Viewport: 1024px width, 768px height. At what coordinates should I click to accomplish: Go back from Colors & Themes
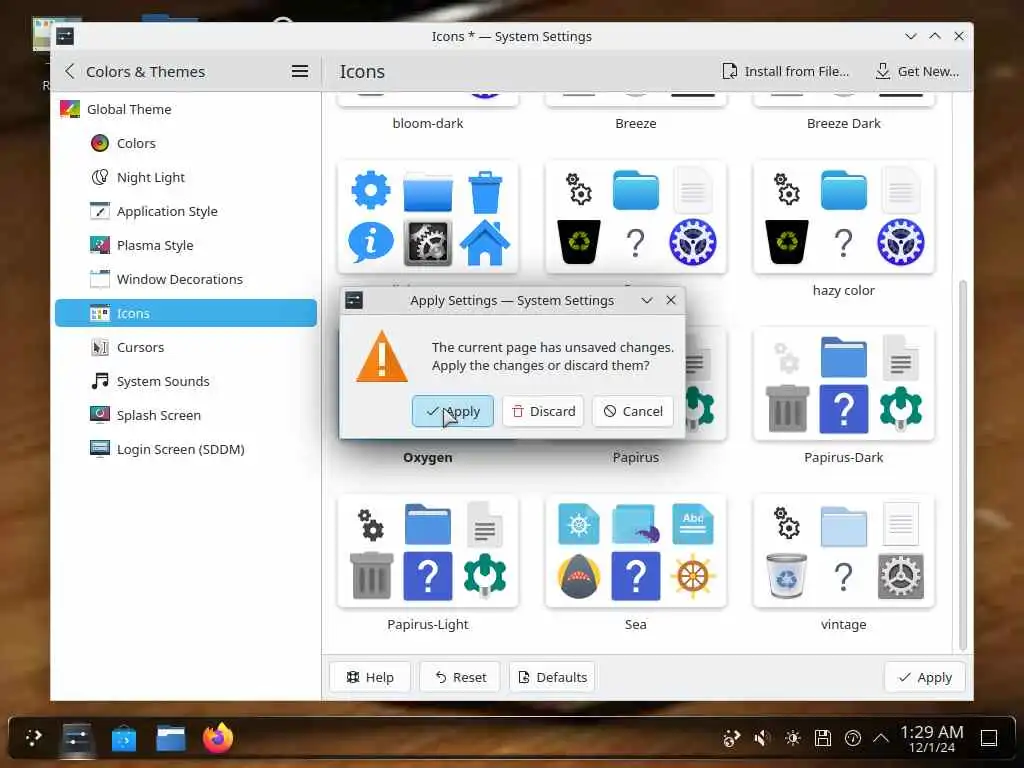[x=70, y=71]
